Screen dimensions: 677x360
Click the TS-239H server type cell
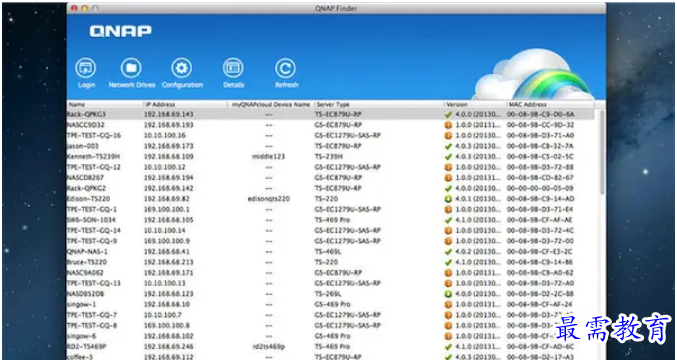(329, 157)
